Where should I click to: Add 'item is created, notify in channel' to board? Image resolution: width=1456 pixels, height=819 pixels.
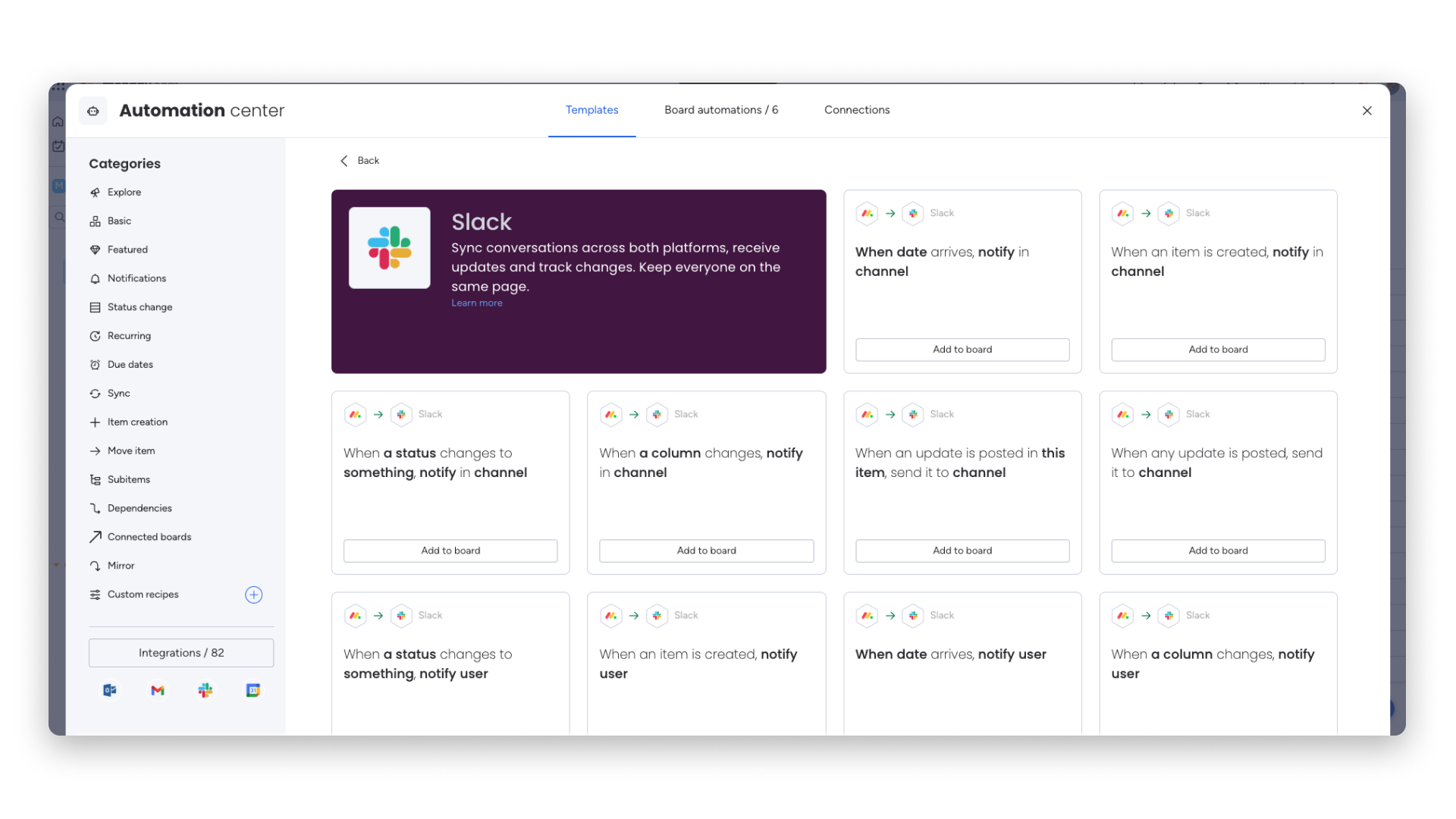(x=1218, y=350)
